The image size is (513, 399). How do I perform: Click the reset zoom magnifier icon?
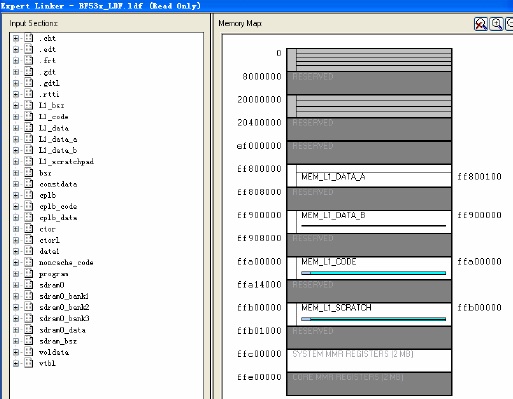tap(480, 24)
